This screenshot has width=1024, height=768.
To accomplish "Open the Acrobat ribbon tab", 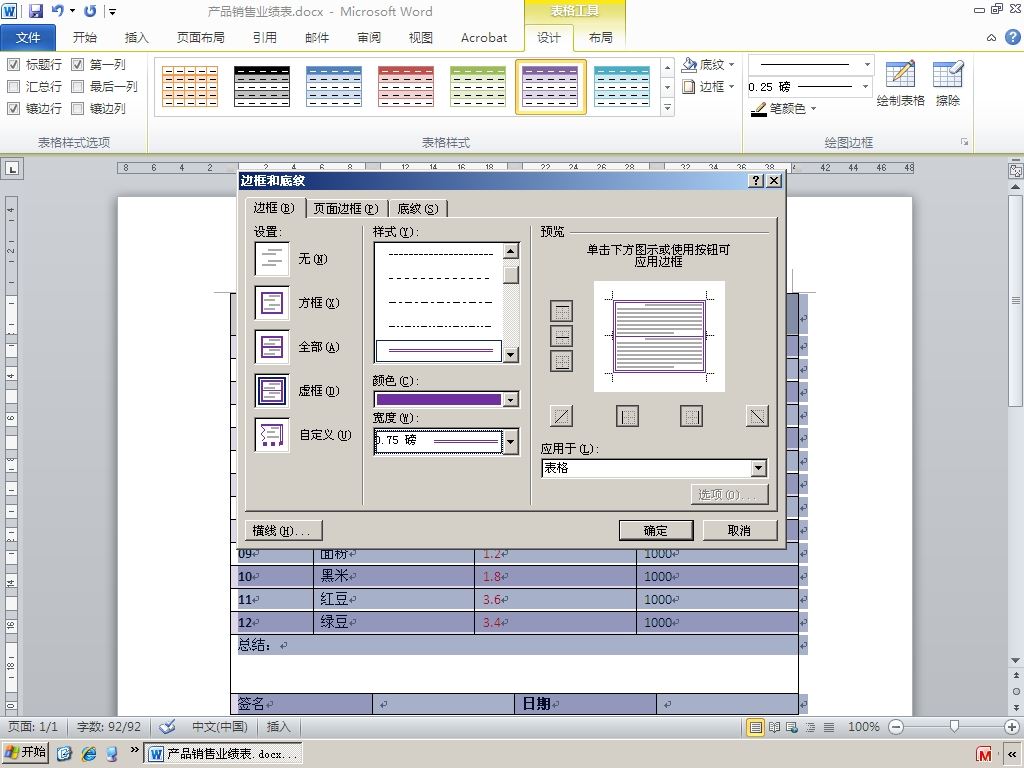I will coord(484,37).
